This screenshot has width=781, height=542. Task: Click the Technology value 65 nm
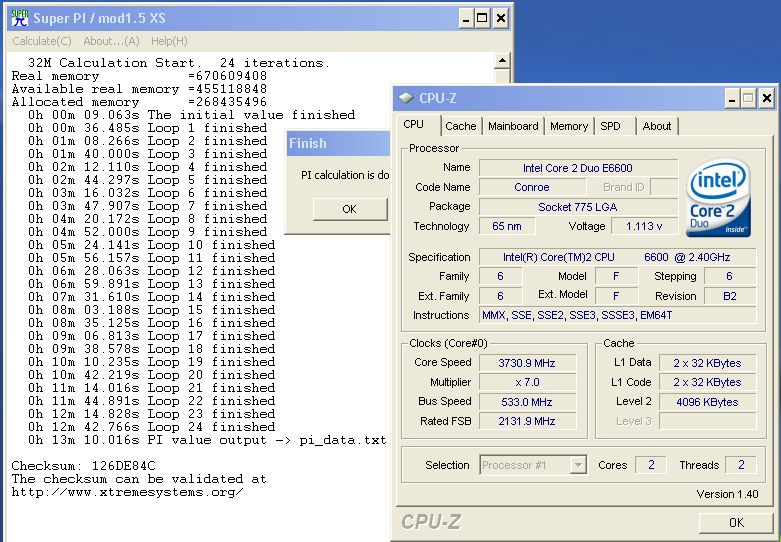[x=507, y=226]
